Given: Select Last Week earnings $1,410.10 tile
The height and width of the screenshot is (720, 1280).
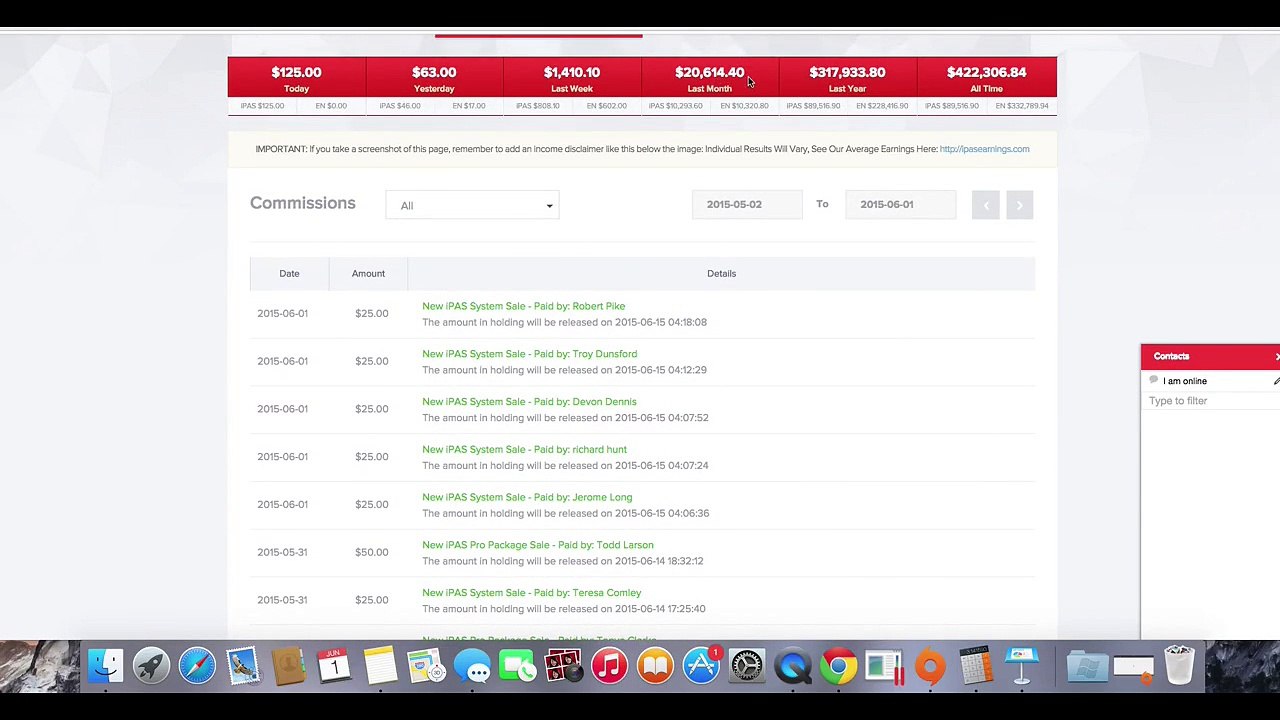Looking at the screenshot, I should (x=572, y=78).
